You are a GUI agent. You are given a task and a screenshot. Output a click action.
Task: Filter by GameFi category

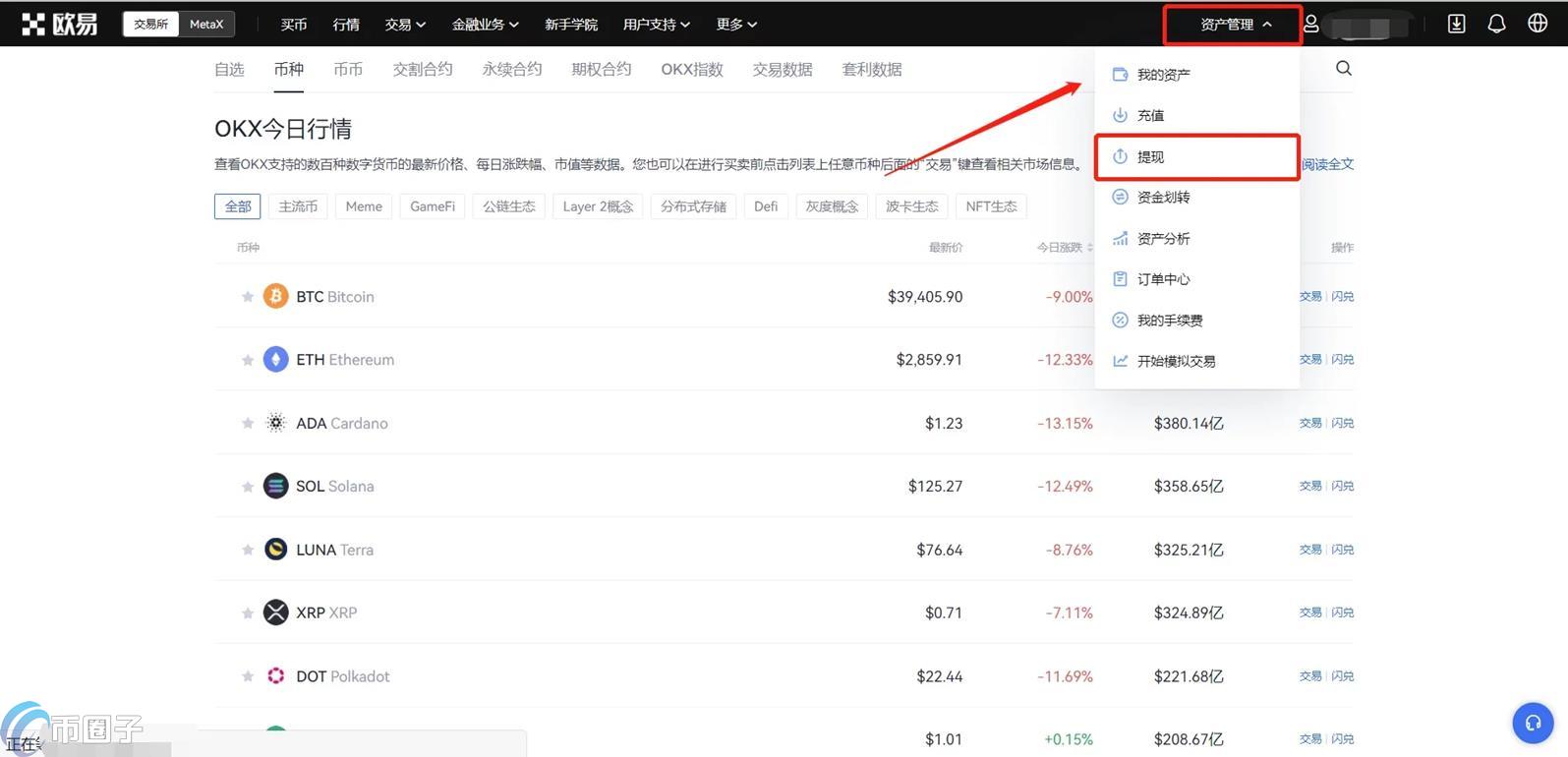[433, 206]
